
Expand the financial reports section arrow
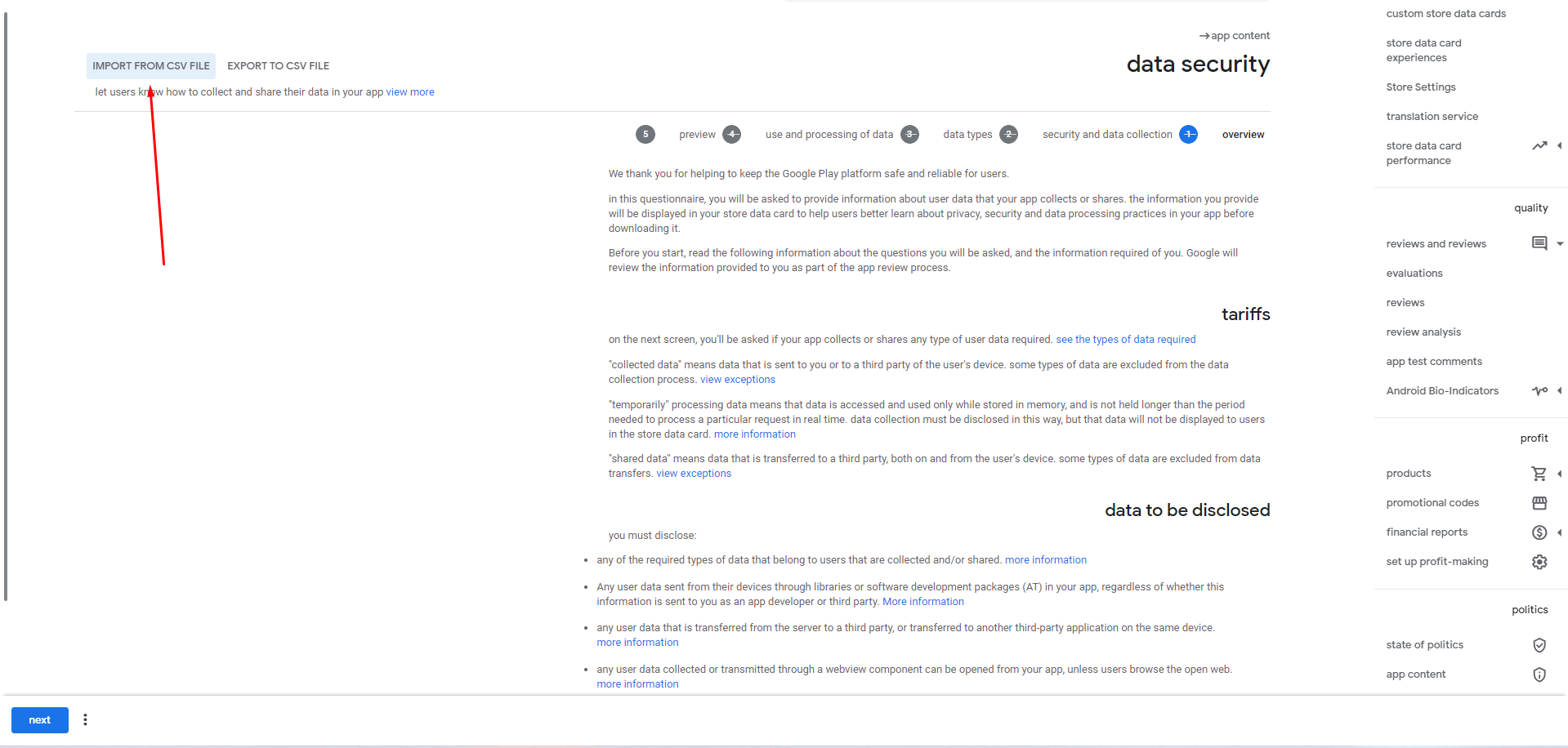1560,532
